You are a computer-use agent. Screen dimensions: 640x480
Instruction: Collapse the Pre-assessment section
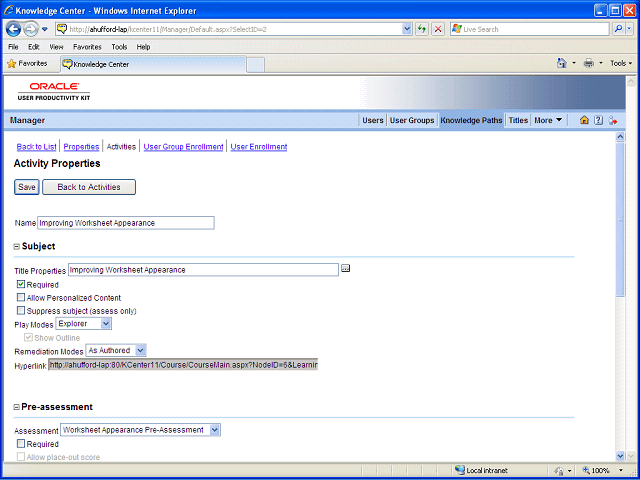pyautogui.click(x=17, y=407)
